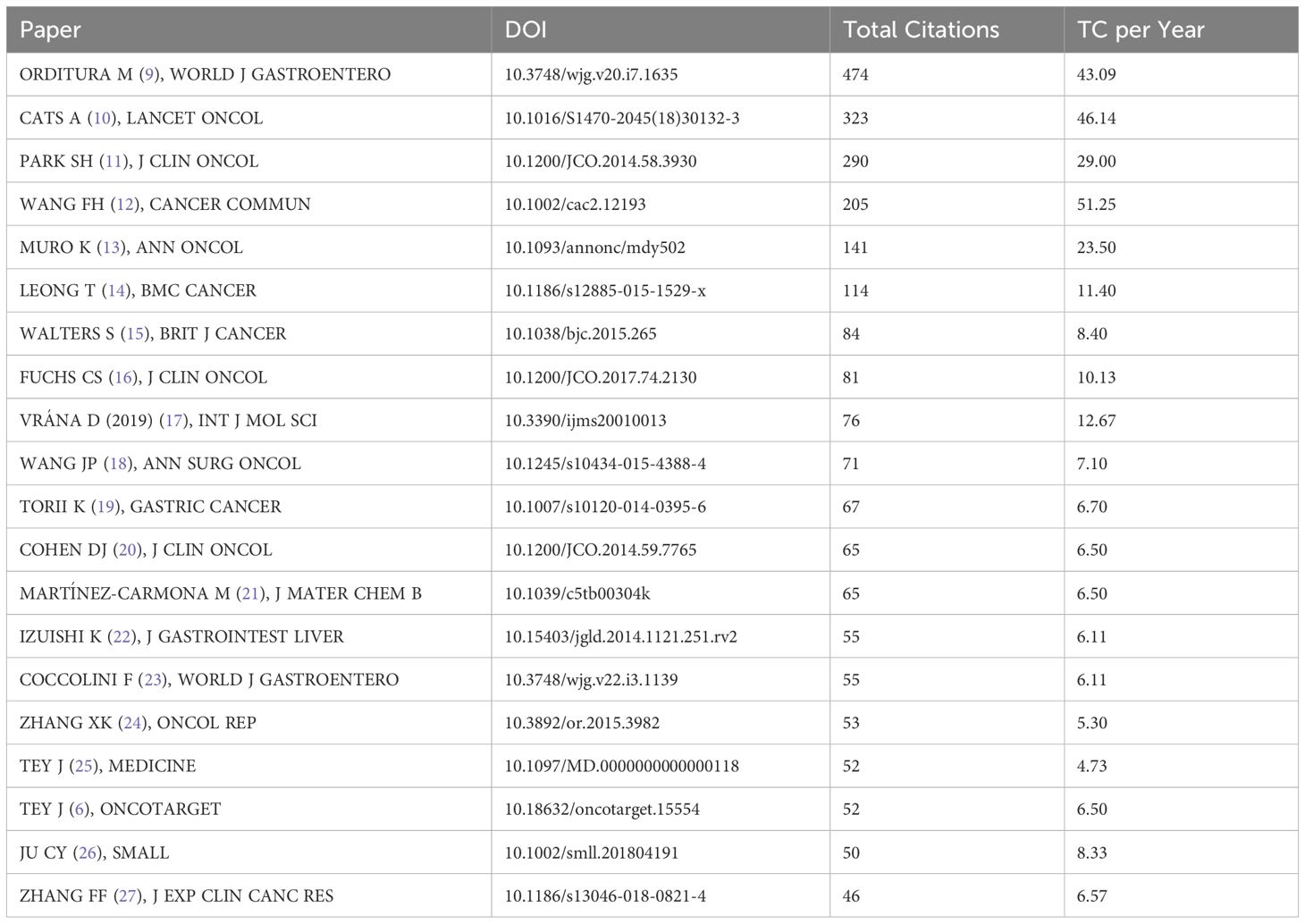This screenshot has width=1305, height=924.
Task: Click total citations value 290
Action: pyautogui.click(x=855, y=161)
